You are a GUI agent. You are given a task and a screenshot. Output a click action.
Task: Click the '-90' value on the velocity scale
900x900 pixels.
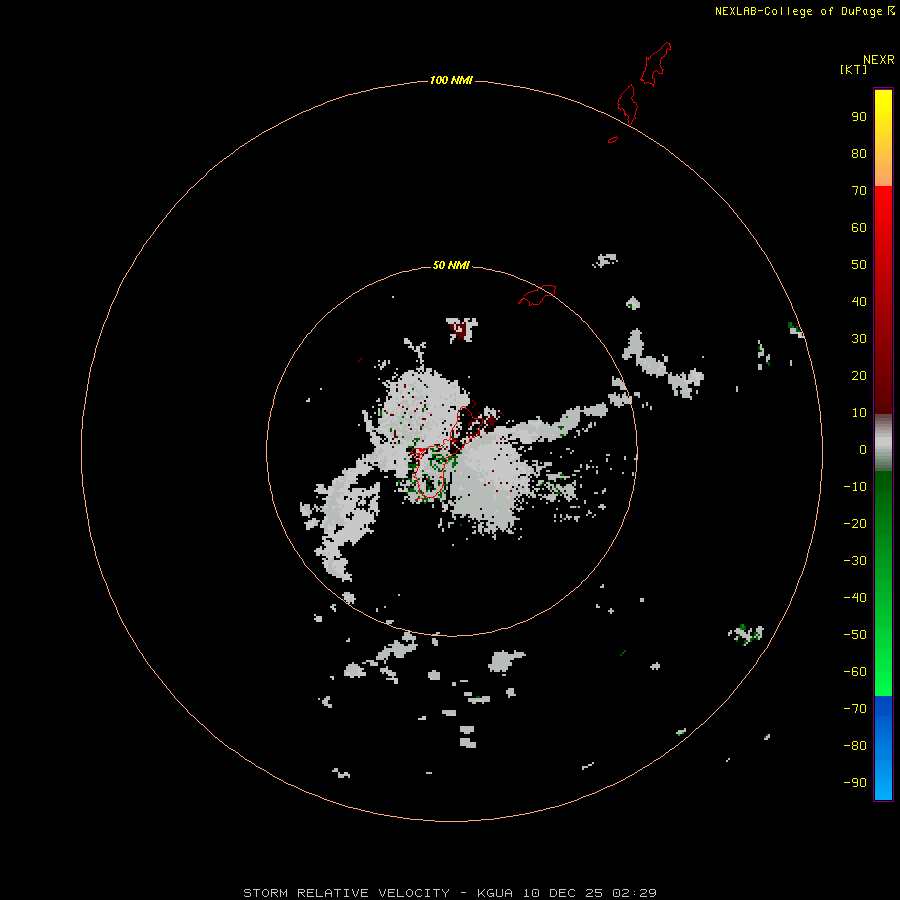click(x=855, y=783)
